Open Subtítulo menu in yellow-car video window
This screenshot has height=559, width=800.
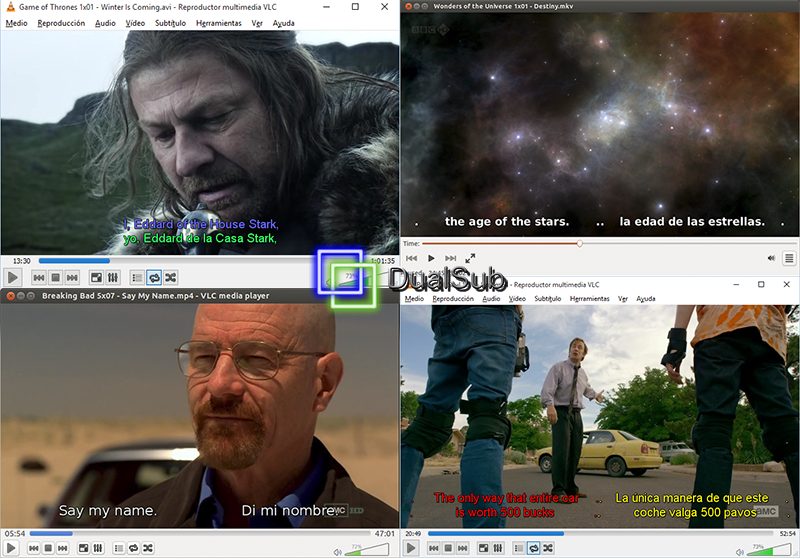click(547, 299)
